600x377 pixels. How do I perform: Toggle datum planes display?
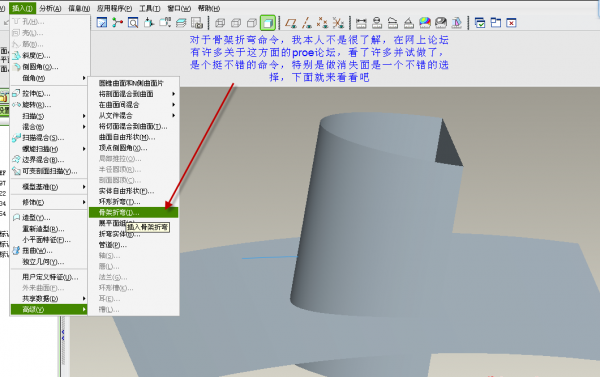coord(291,23)
